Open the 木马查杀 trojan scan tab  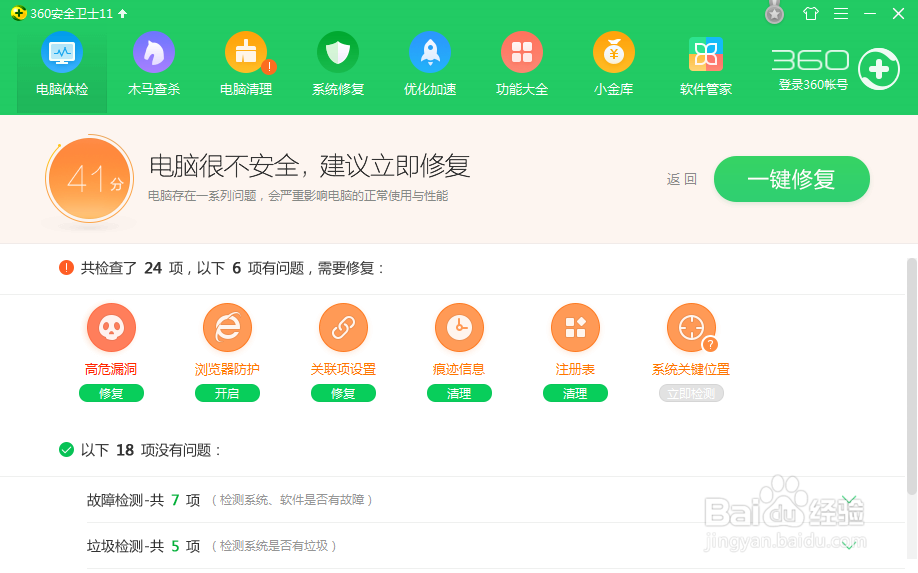(x=154, y=66)
